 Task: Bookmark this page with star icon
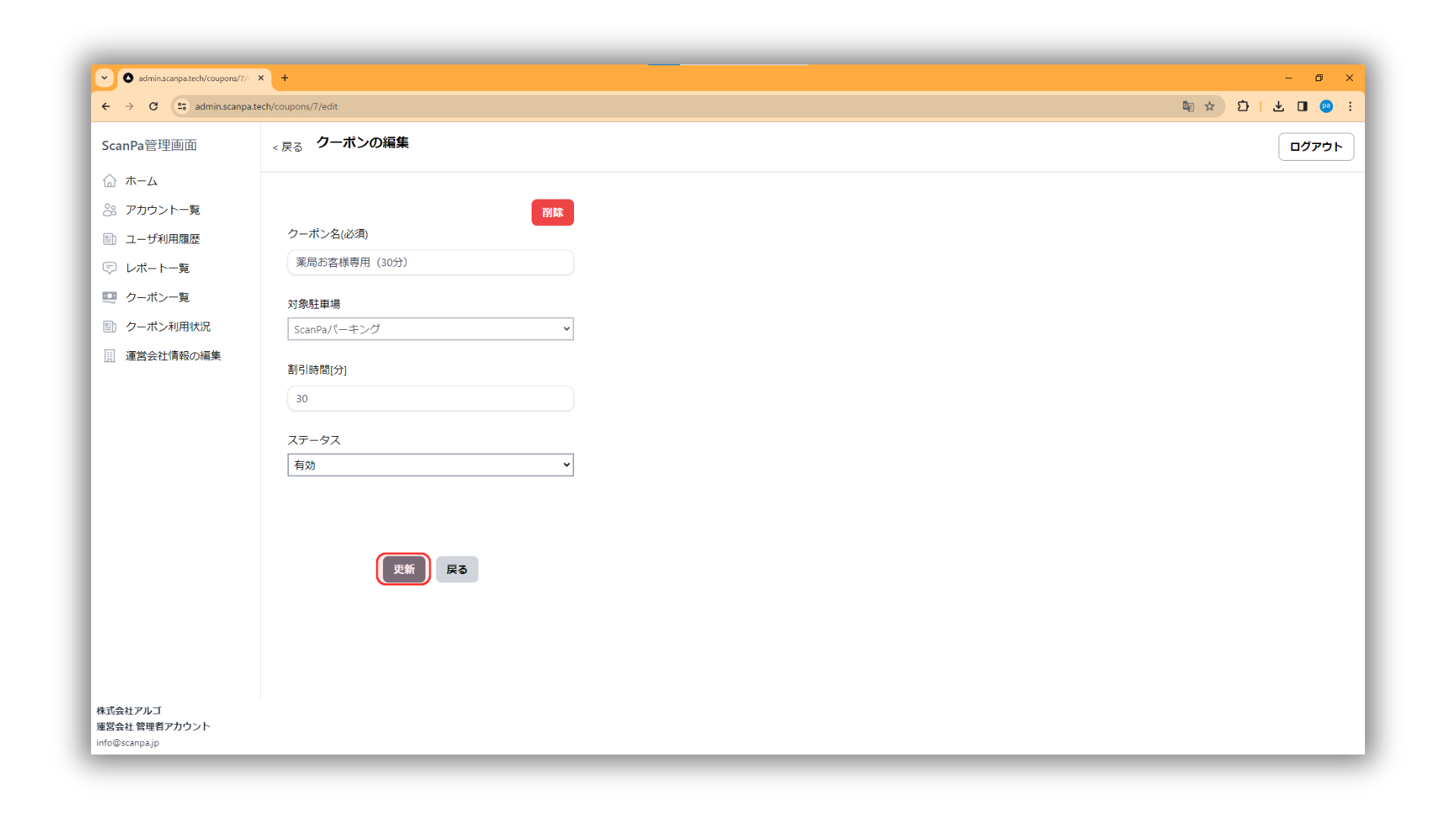click(x=1210, y=106)
